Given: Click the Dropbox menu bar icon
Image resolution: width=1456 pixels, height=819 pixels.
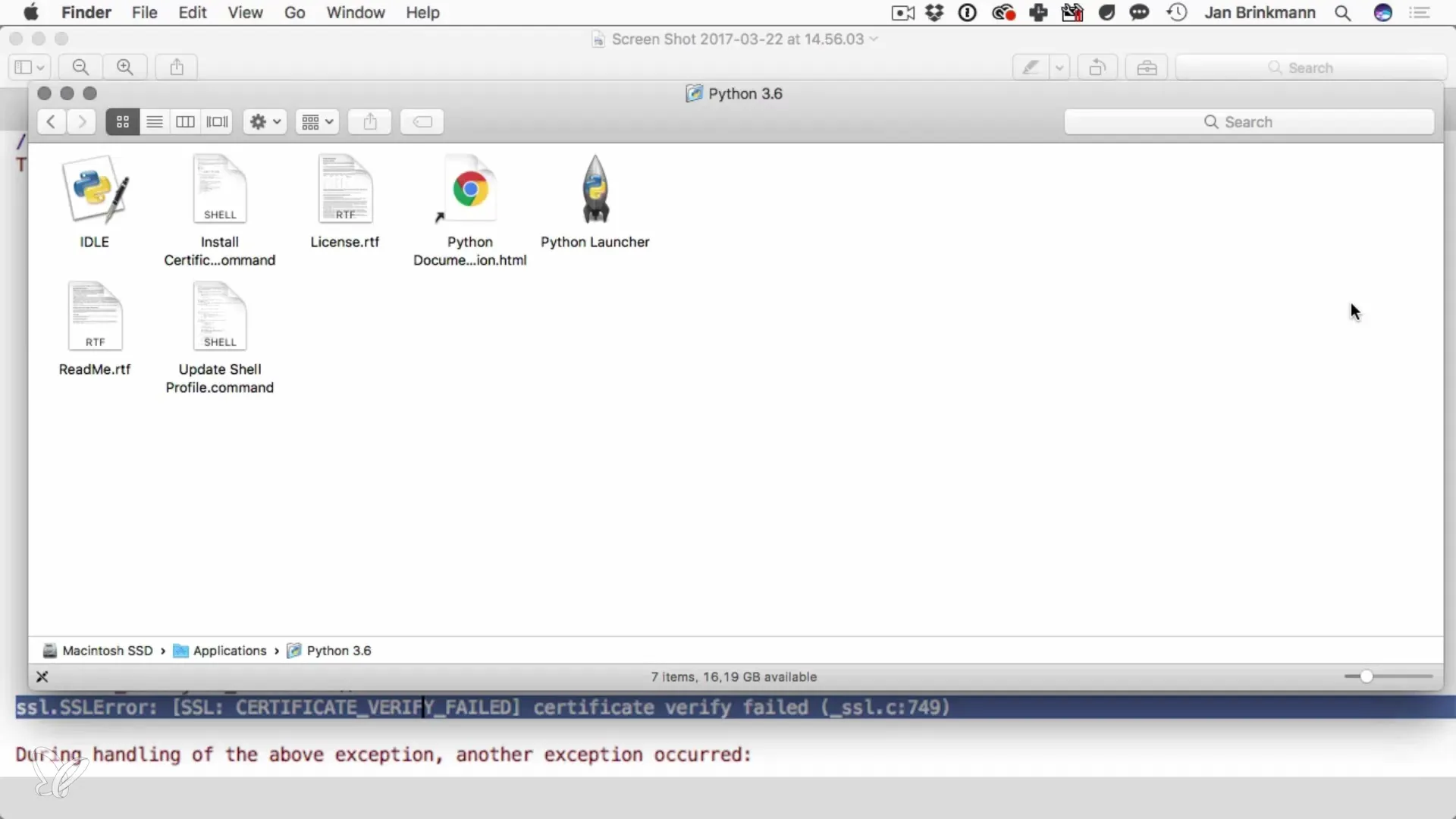Looking at the screenshot, I should tap(935, 12).
